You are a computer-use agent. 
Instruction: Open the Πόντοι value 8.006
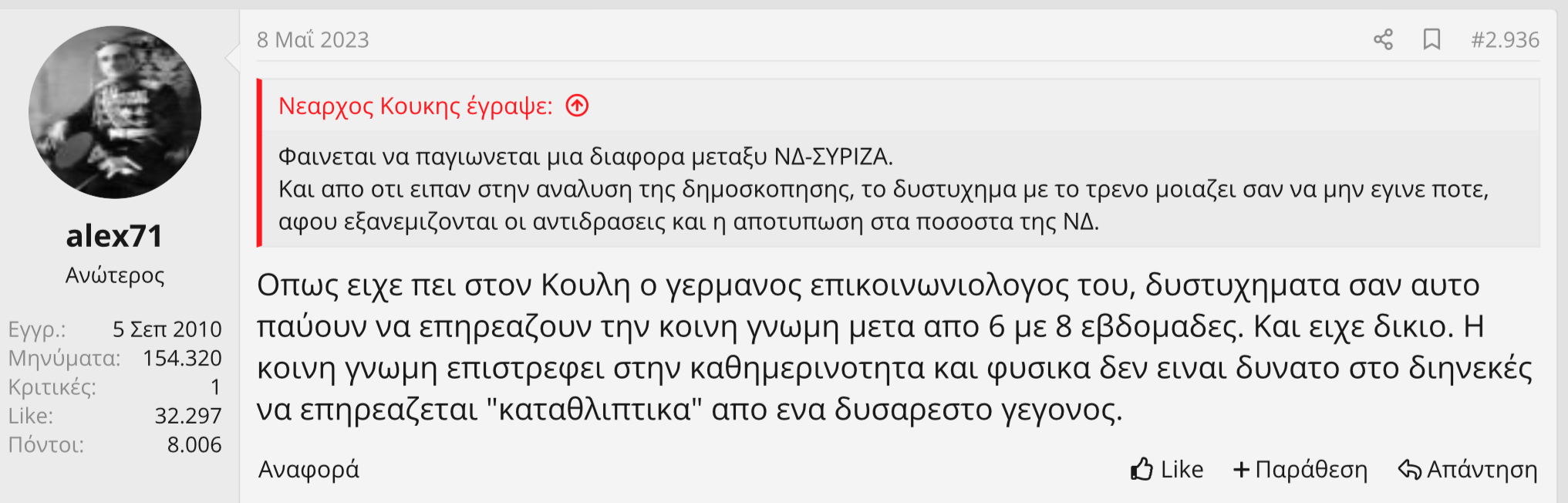click(x=194, y=444)
